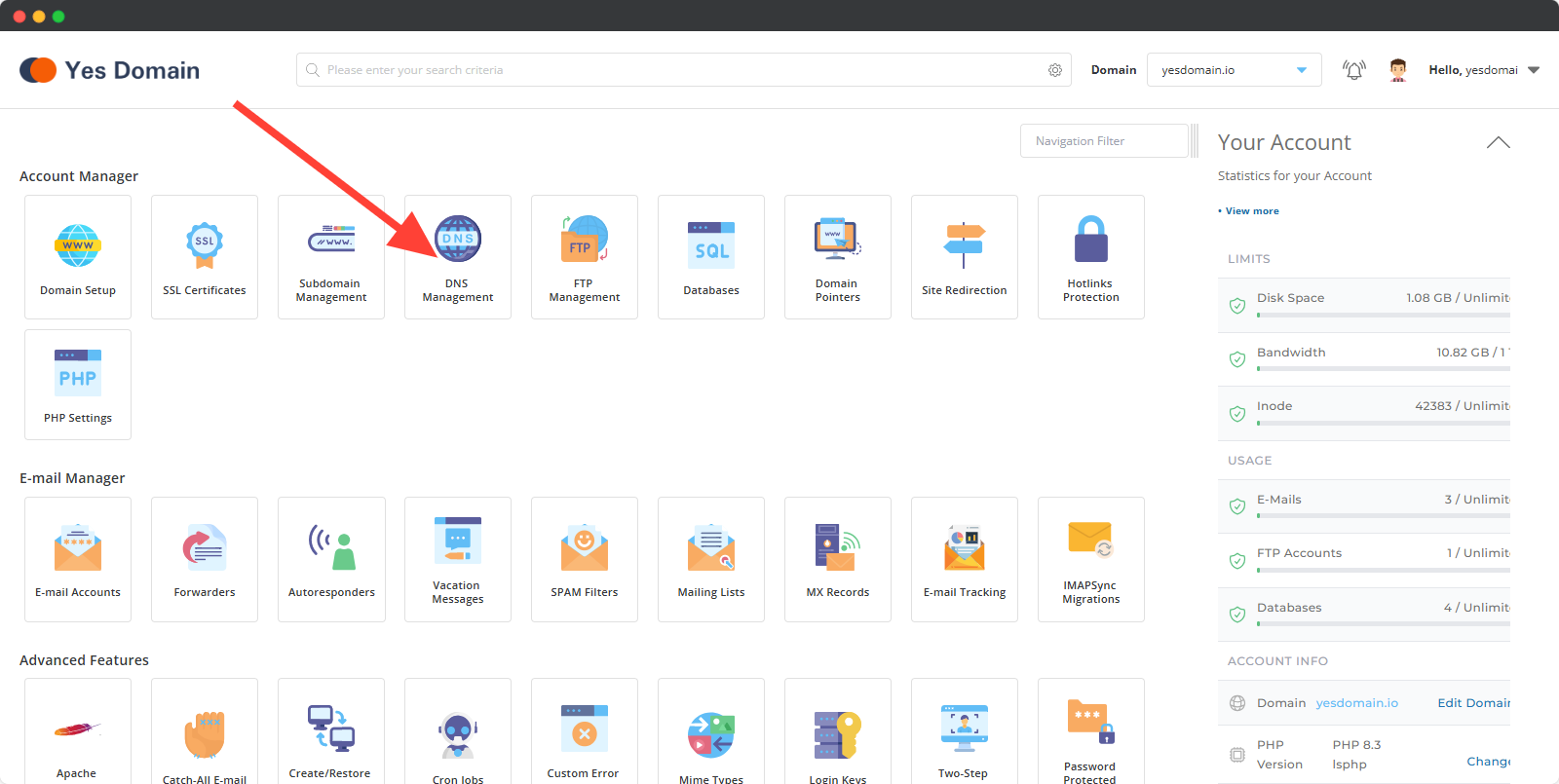The width and height of the screenshot is (1559, 784).
Task: Open Subdomain Management
Action: (x=331, y=257)
